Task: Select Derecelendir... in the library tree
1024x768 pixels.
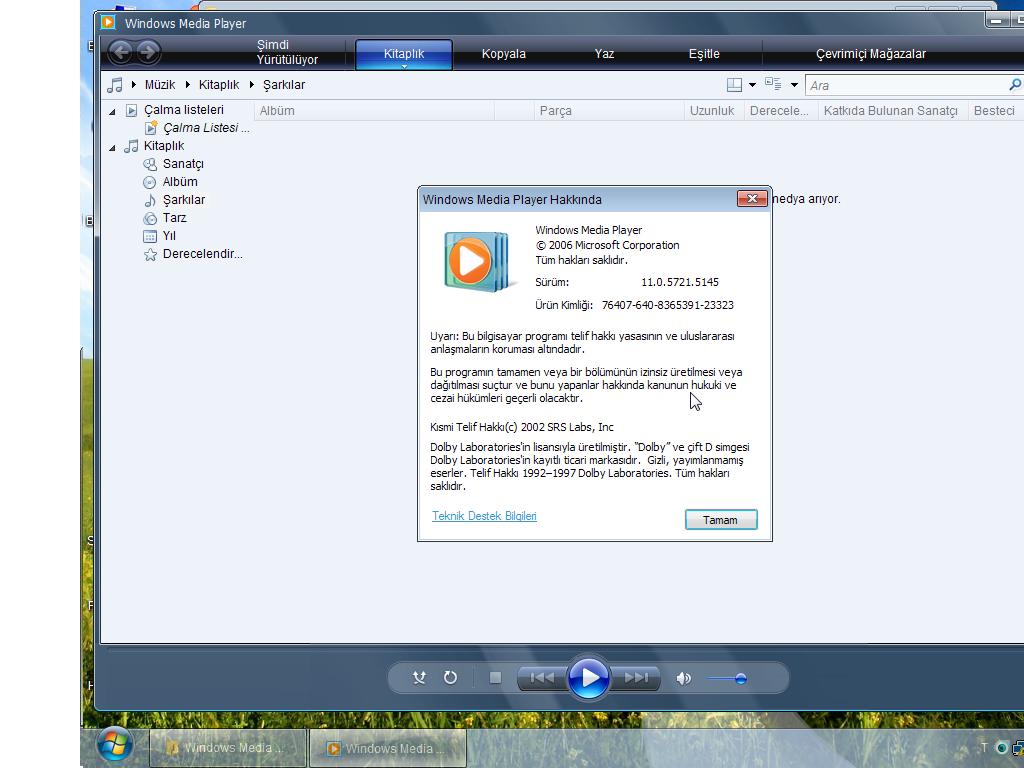Action: tap(202, 253)
